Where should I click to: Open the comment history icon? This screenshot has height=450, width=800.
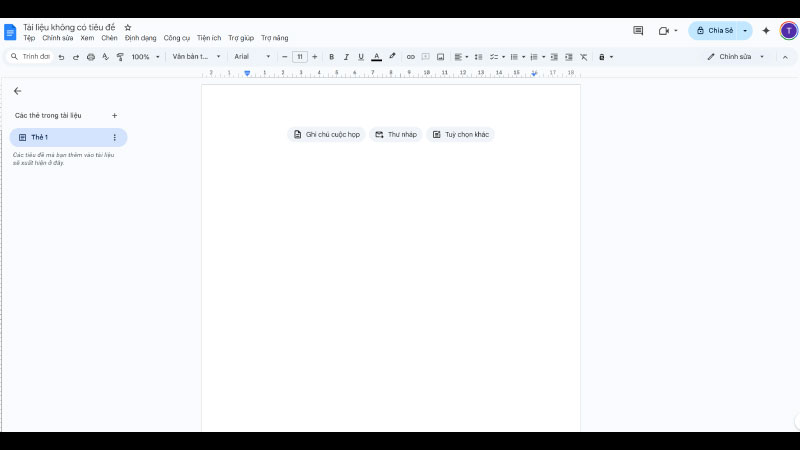pyautogui.click(x=638, y=31)
